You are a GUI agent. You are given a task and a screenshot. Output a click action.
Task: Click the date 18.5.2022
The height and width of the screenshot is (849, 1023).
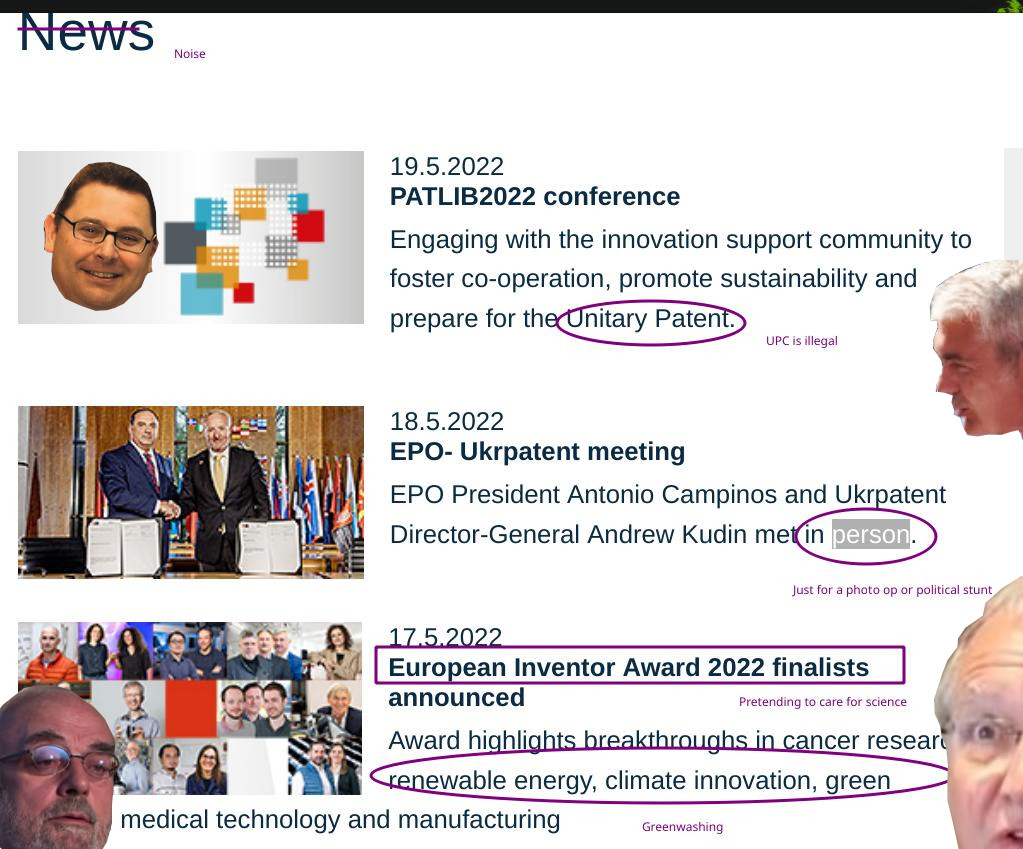pyautogui.click(x=446, y=422)
